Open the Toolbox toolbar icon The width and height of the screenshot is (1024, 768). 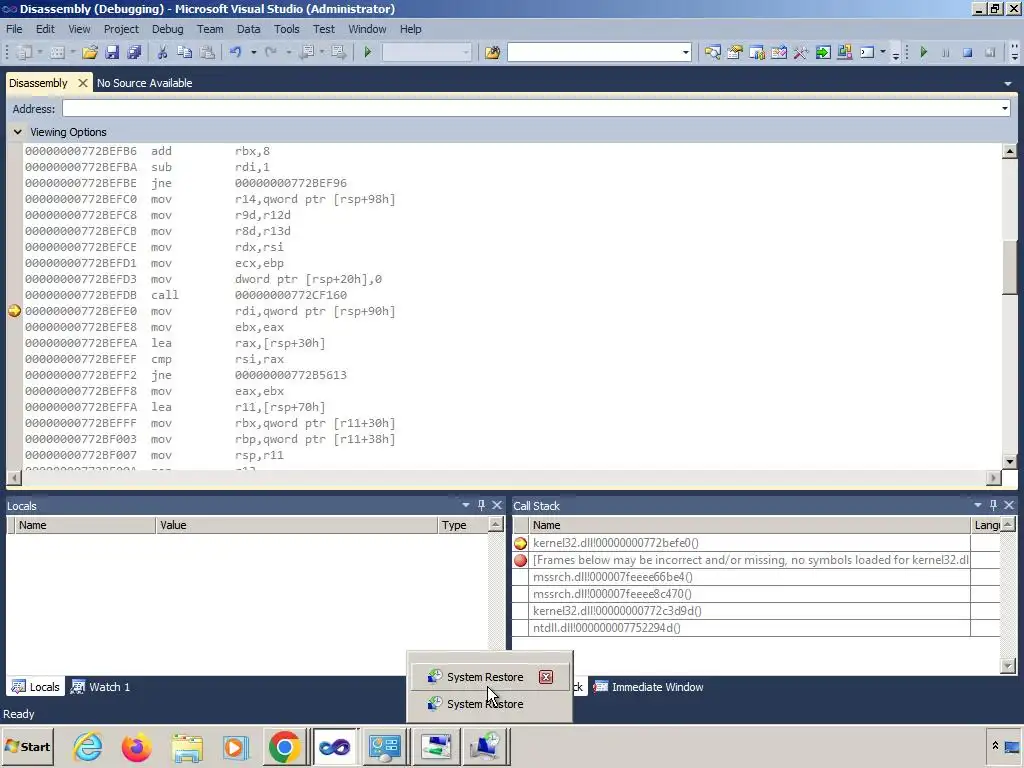pos(801,52)
